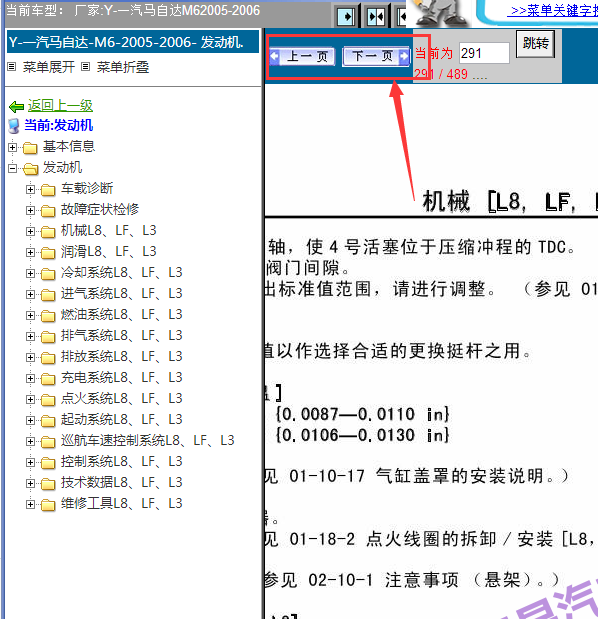Screen dimensions: 598x619
Task: Expand the 车载诊断 node
Action: point(30,189)
